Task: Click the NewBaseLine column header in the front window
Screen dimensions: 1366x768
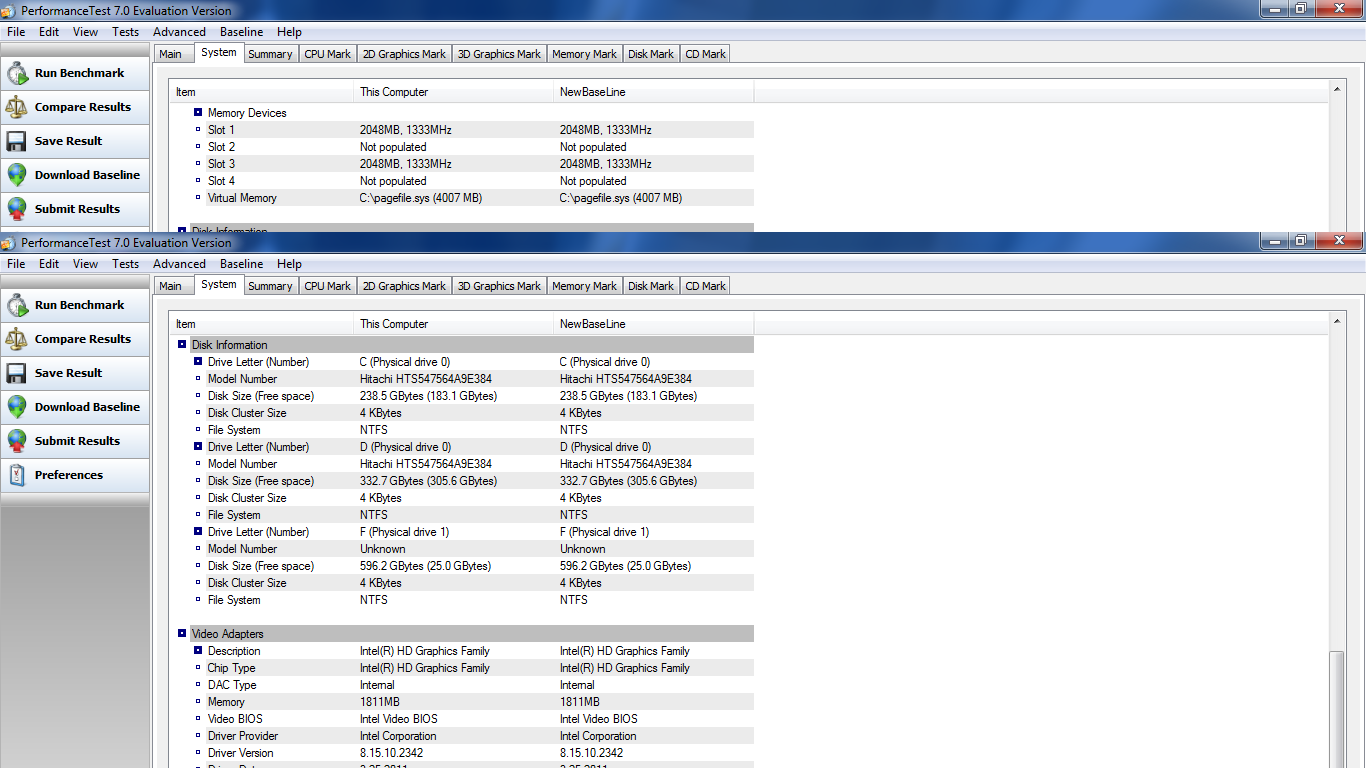Action: [654, 324]
